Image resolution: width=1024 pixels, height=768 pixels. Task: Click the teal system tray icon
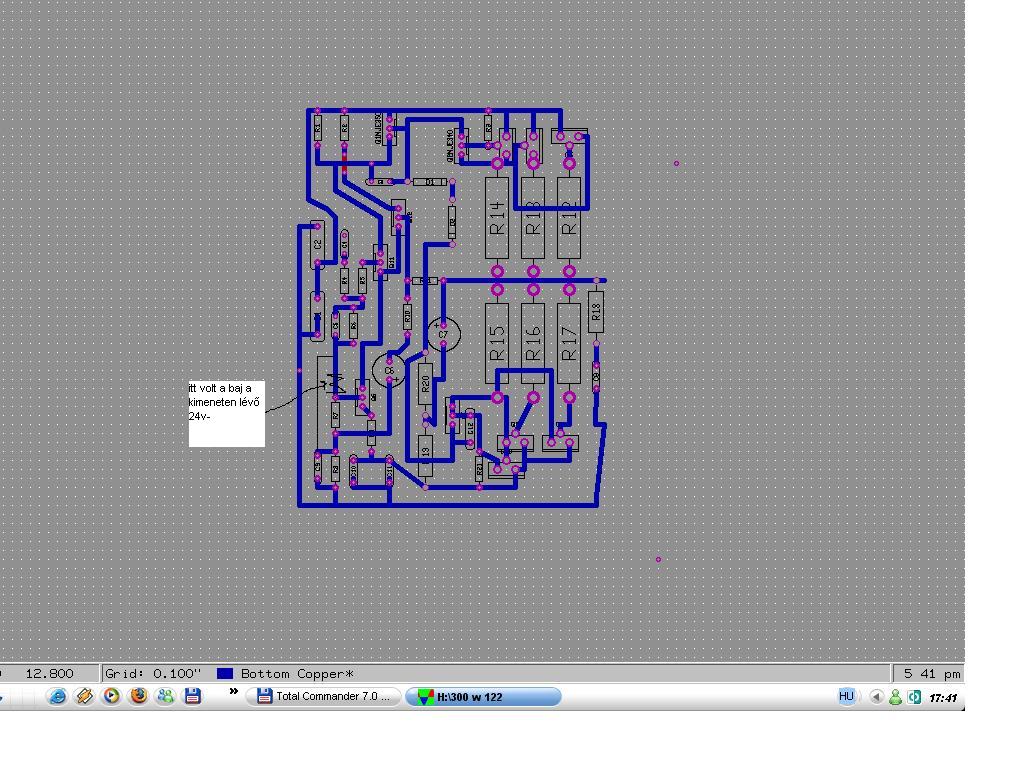914,697
